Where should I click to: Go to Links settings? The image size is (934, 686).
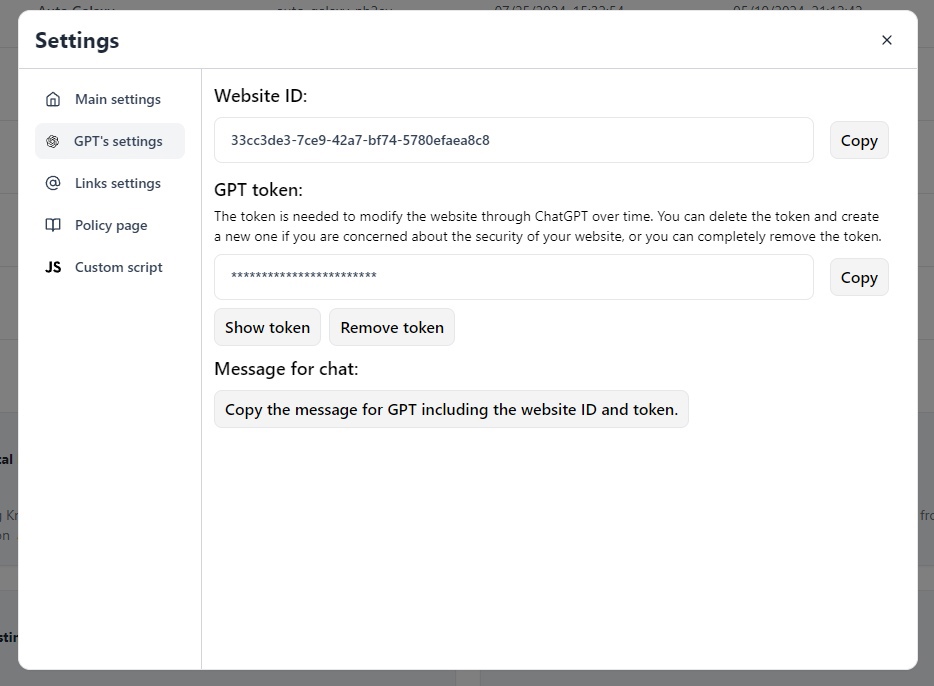point(117,183)
